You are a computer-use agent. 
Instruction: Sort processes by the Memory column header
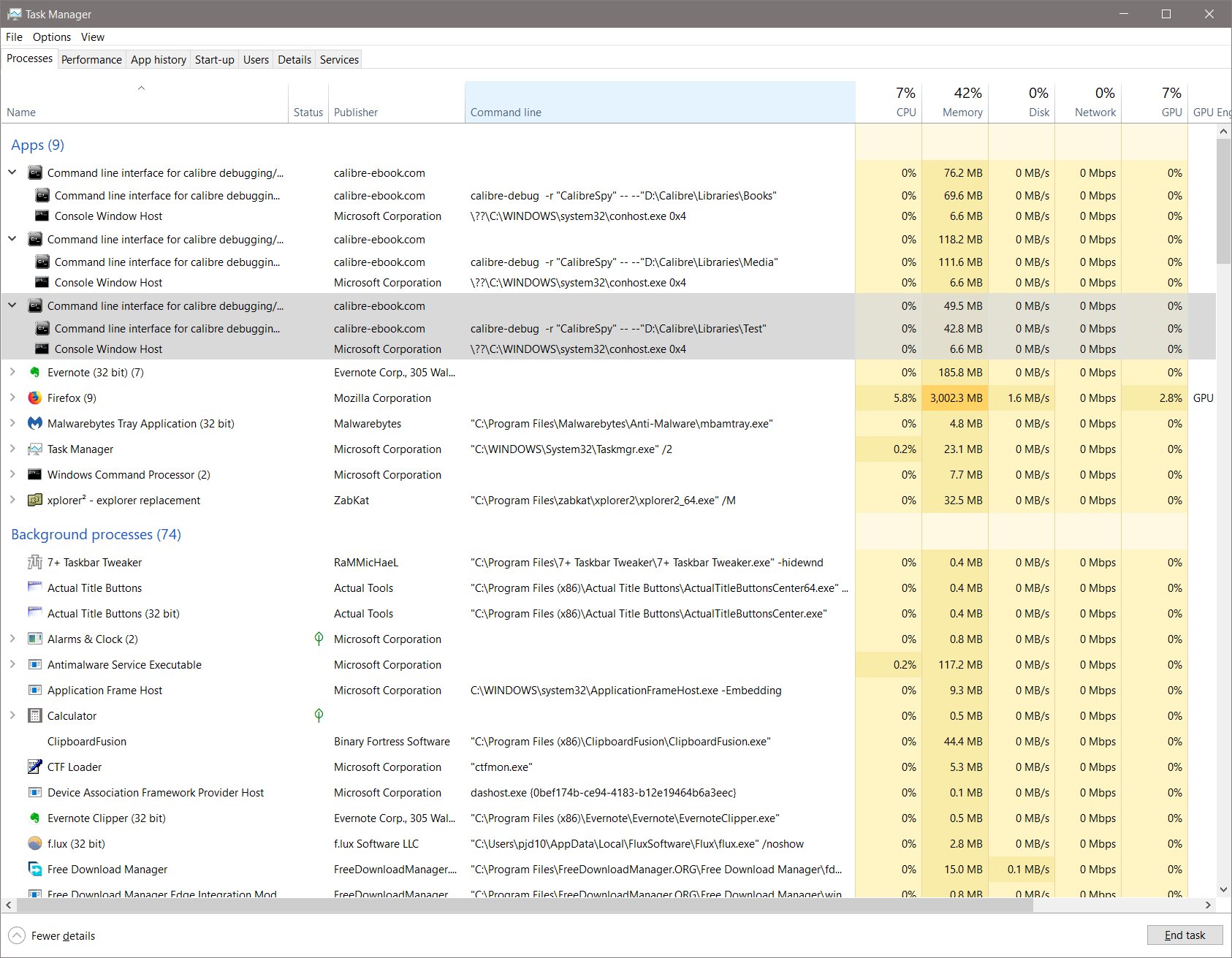[x=955, y=102]
